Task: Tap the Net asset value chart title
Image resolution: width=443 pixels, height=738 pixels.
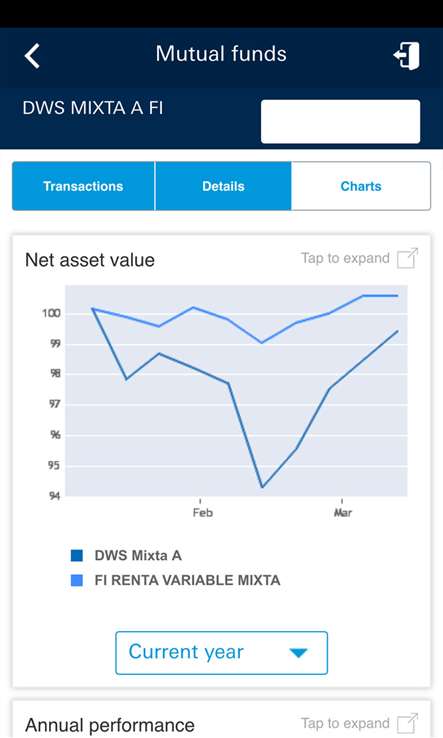Action: tap(90, 260)
